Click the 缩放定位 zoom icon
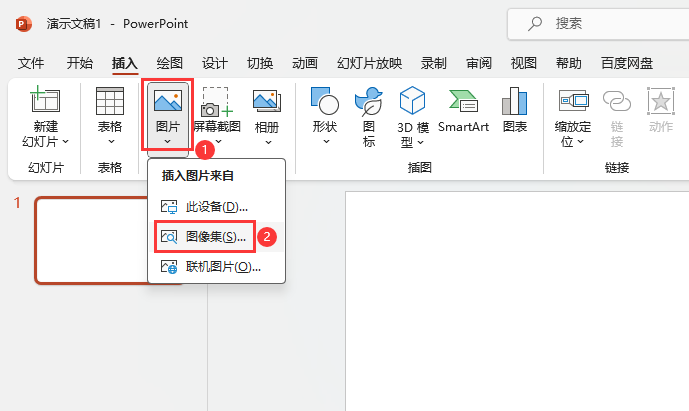The image size is (689, 411). click(x=573, y=100)
